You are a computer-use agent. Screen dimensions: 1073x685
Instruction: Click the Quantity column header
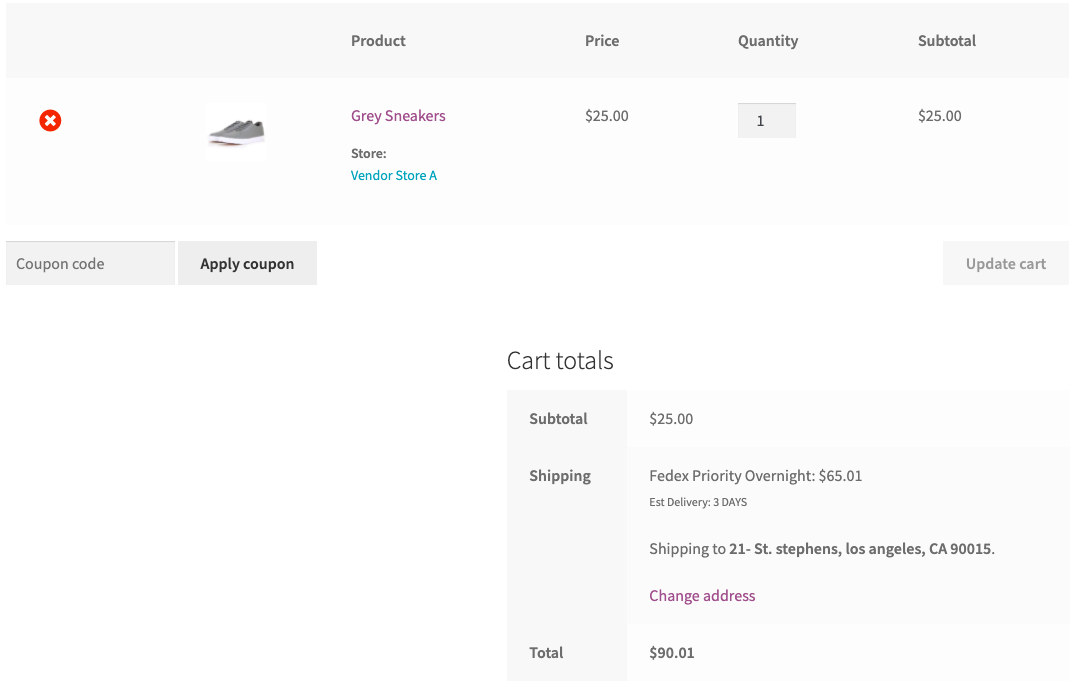[x=768, y=41]
